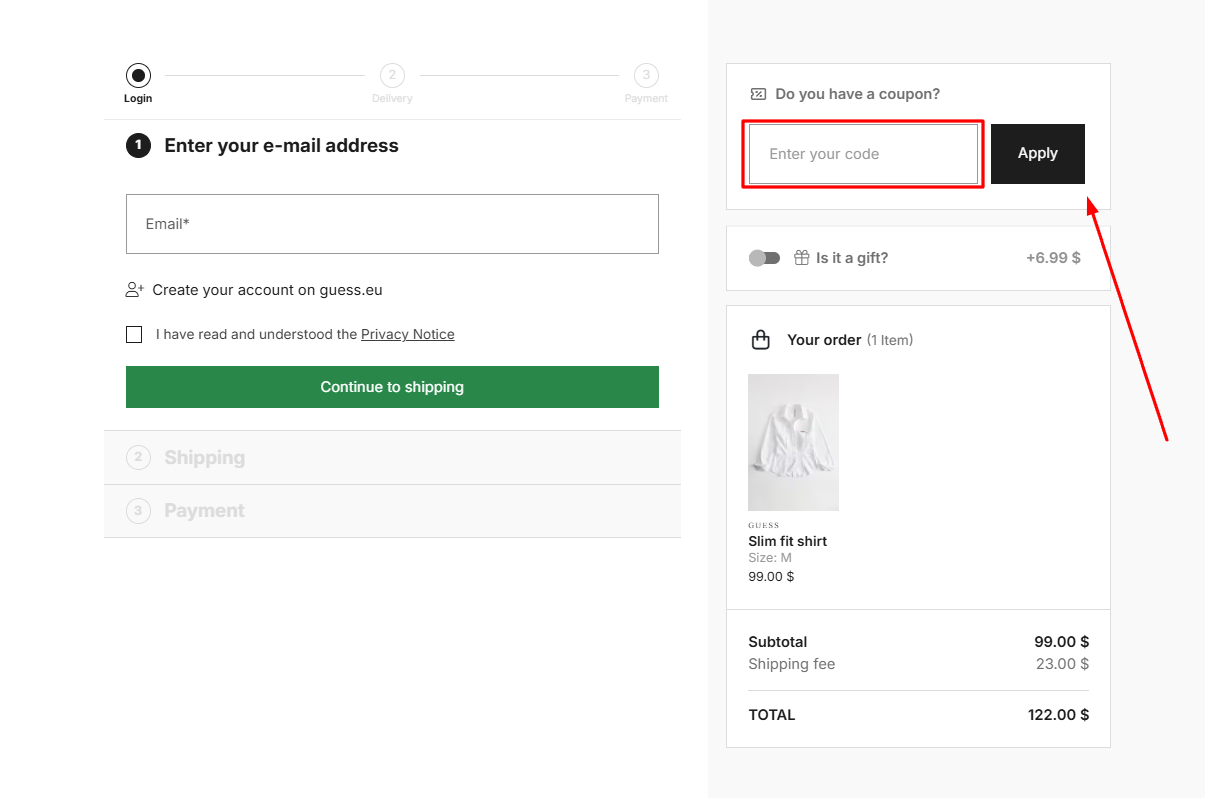Viewport: 1205px width, 798px height.
Task: Click the Shipping fee 23.00 $ value
Action: [x=1062, y=664]
